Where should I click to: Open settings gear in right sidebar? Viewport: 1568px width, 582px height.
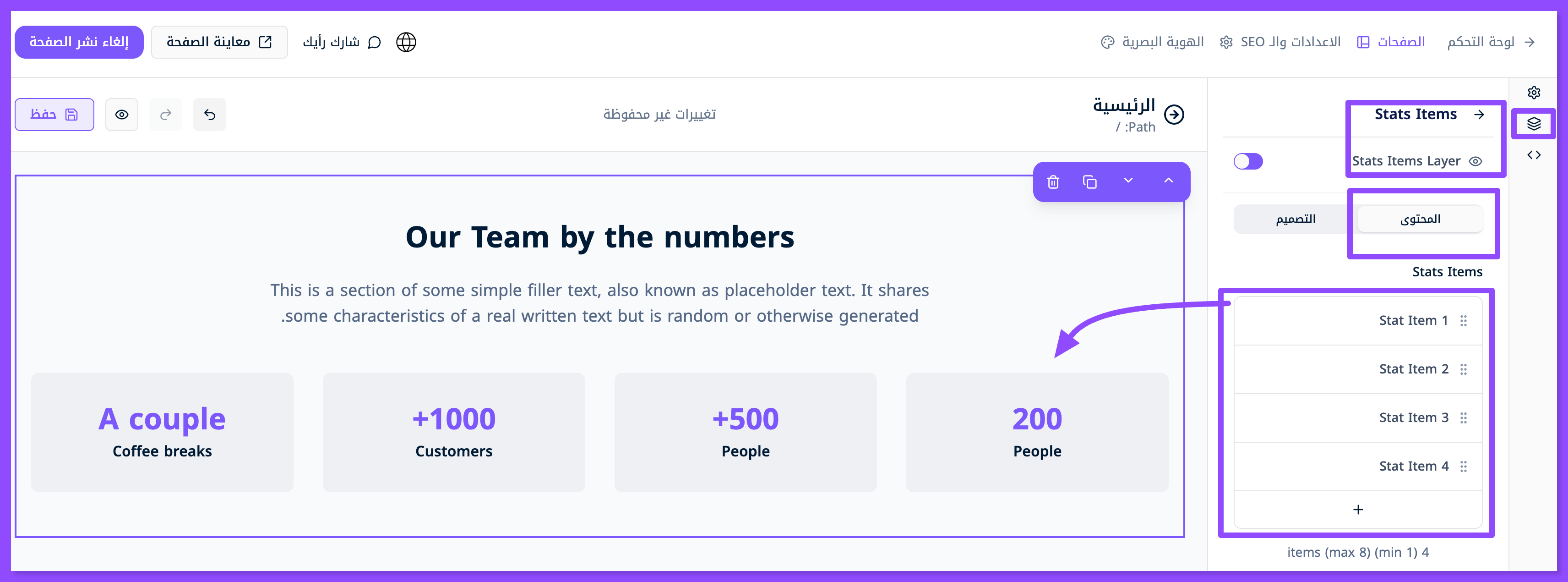click(x=1533, y=93)
